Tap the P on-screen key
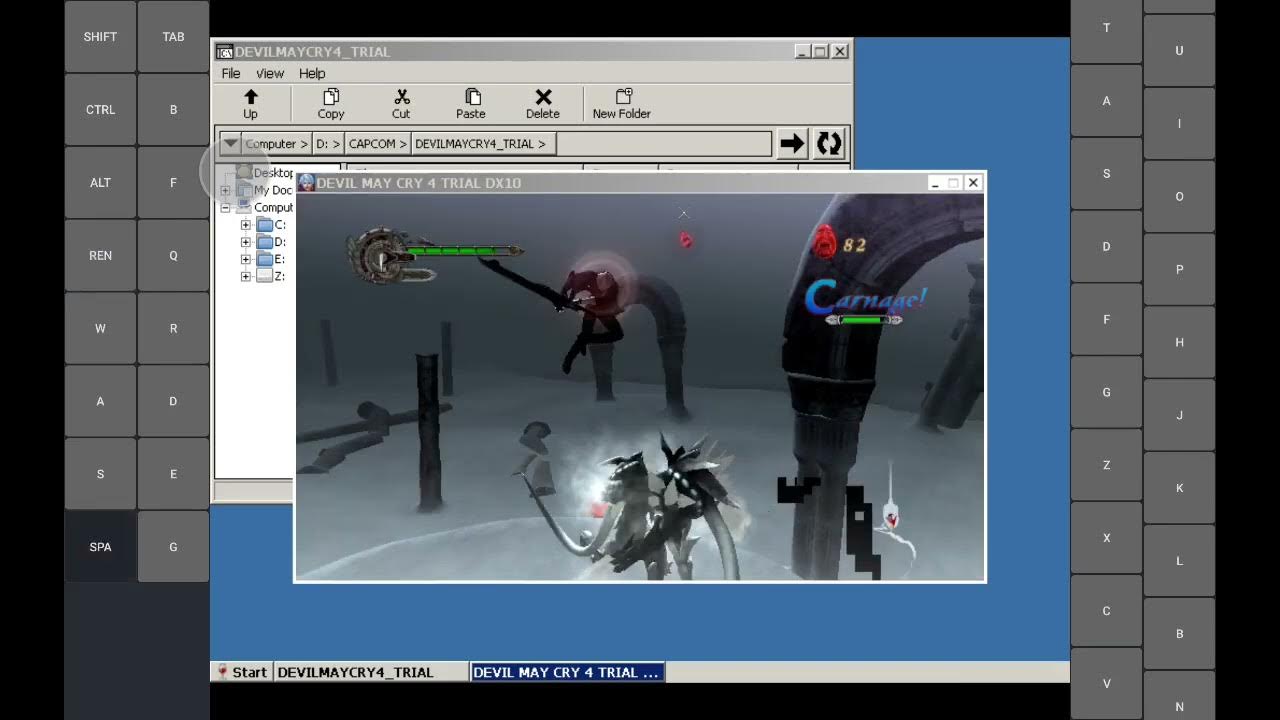Viewport: 1280px width, 720px height. click(x=1179, y=270)
